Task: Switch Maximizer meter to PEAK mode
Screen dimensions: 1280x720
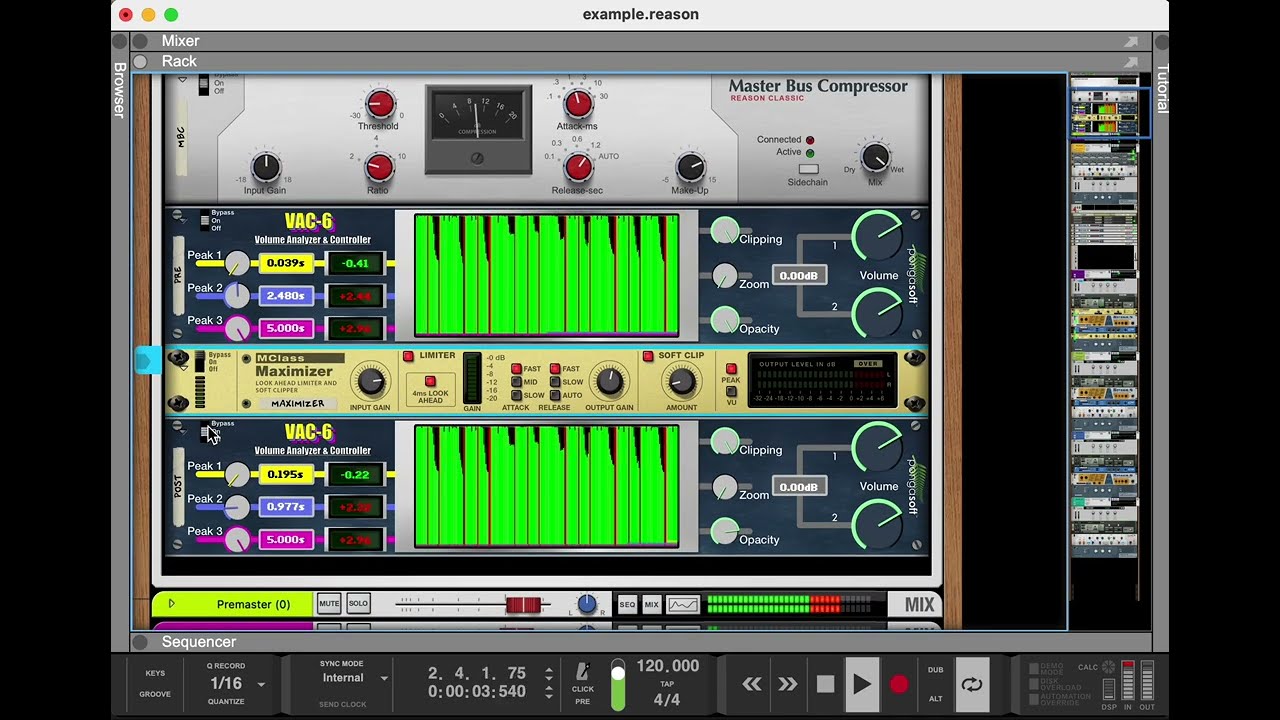Action: [731, 369]
